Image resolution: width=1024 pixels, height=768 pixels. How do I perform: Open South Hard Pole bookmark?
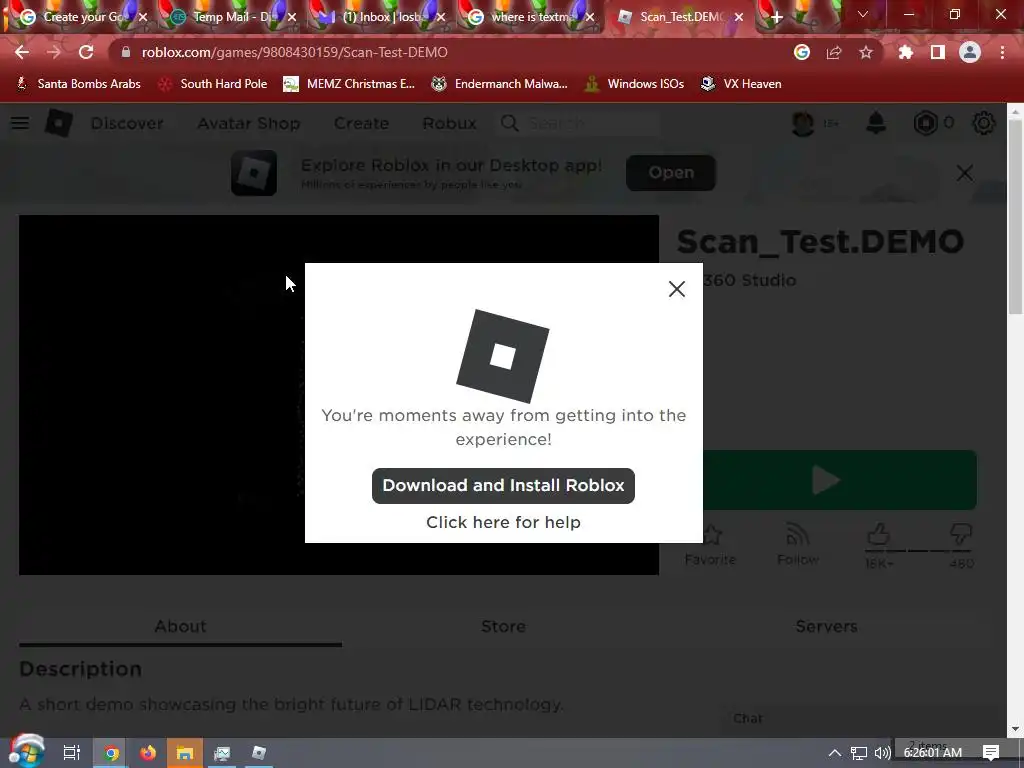[x=213, y=84]
